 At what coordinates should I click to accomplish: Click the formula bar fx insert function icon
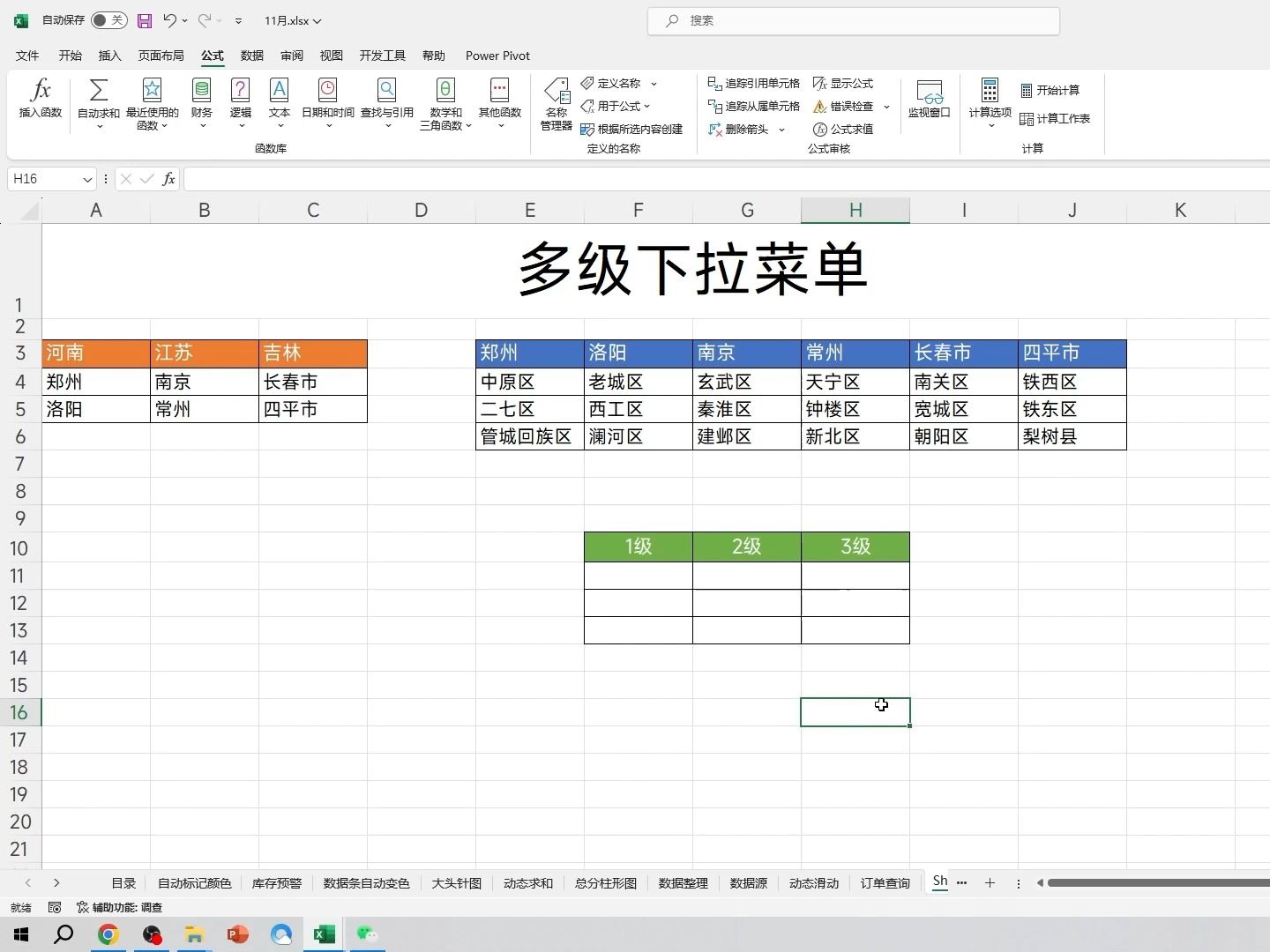(168, 179)
